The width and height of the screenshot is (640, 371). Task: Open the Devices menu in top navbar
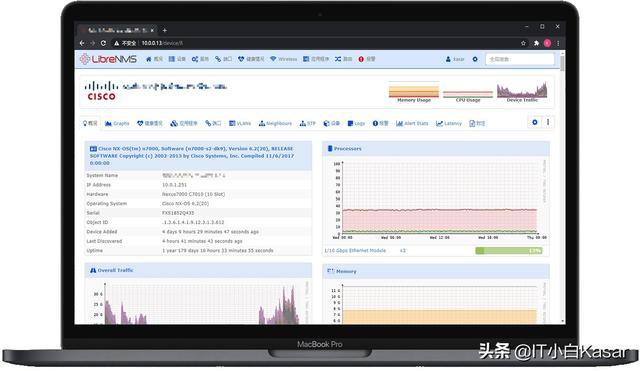177,59
